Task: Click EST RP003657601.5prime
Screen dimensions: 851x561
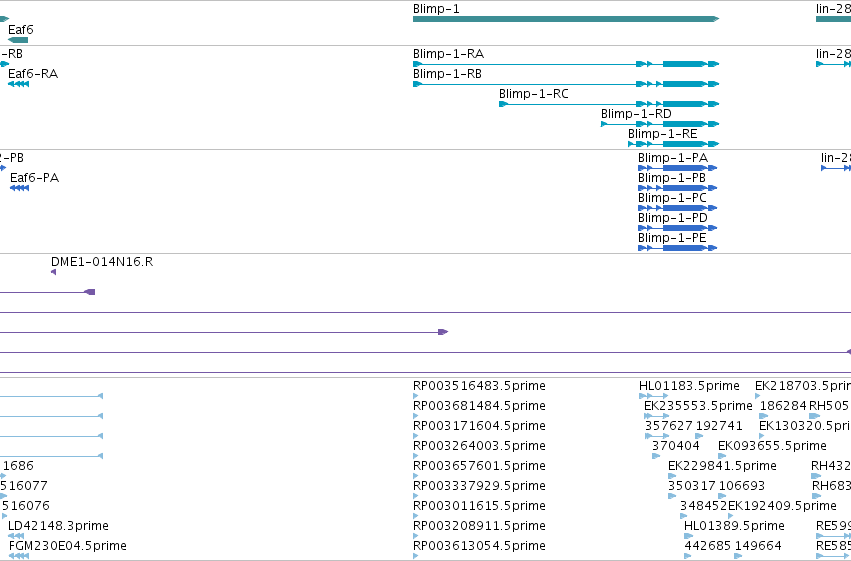Action: coord(479,466)
